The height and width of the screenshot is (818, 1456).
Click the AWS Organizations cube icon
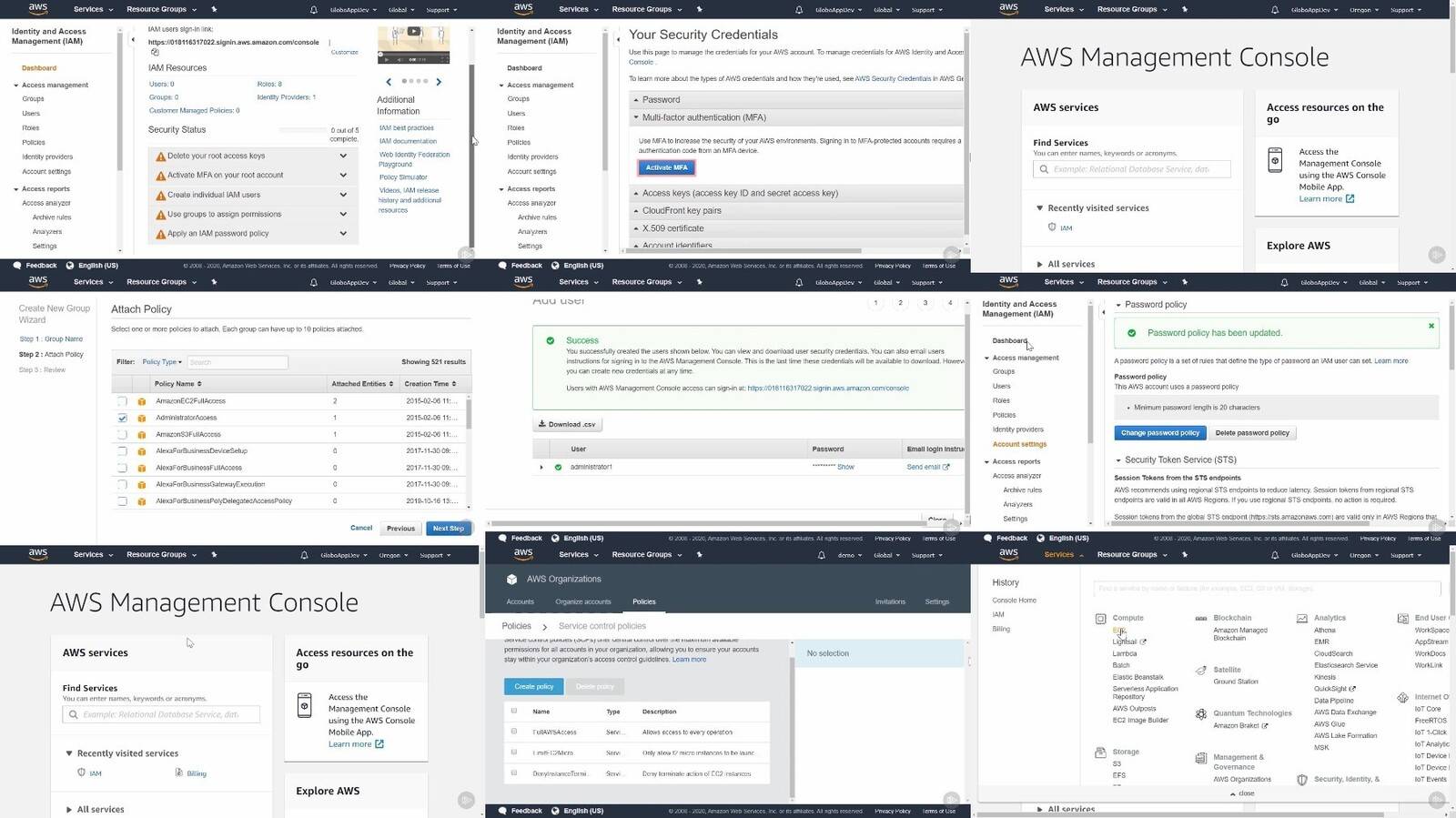coord(511,579)
